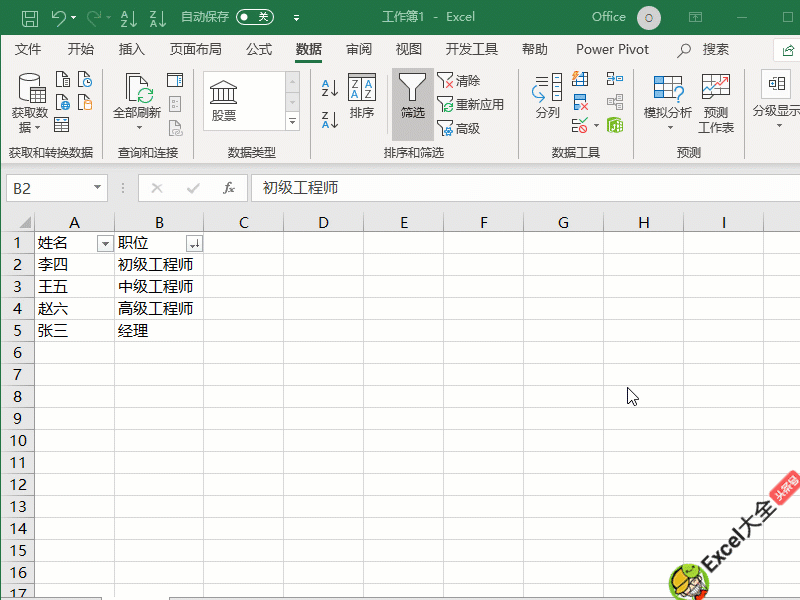Switch to the 开发工具 tab
This screenshot has width=800, height=600.
pyautogui.click(x=471, y=49)
